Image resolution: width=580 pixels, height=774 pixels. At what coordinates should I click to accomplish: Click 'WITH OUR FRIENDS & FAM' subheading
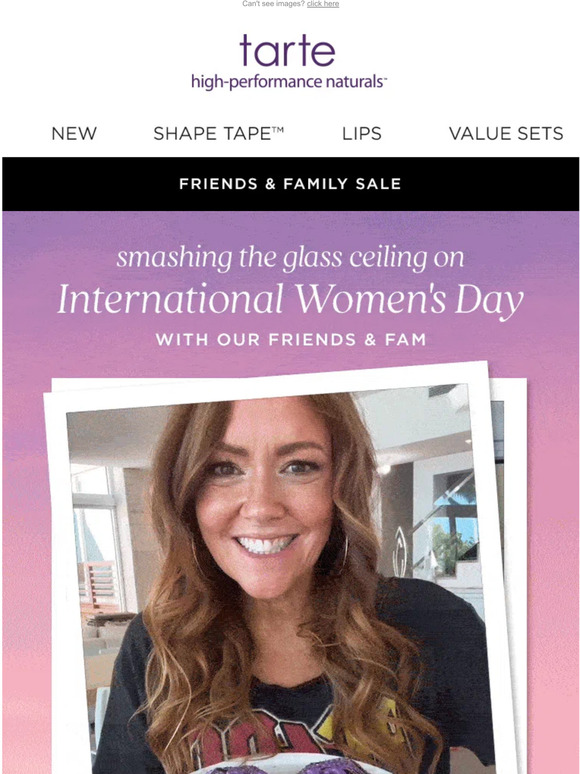pyautogui.click(x=290, y=340)
